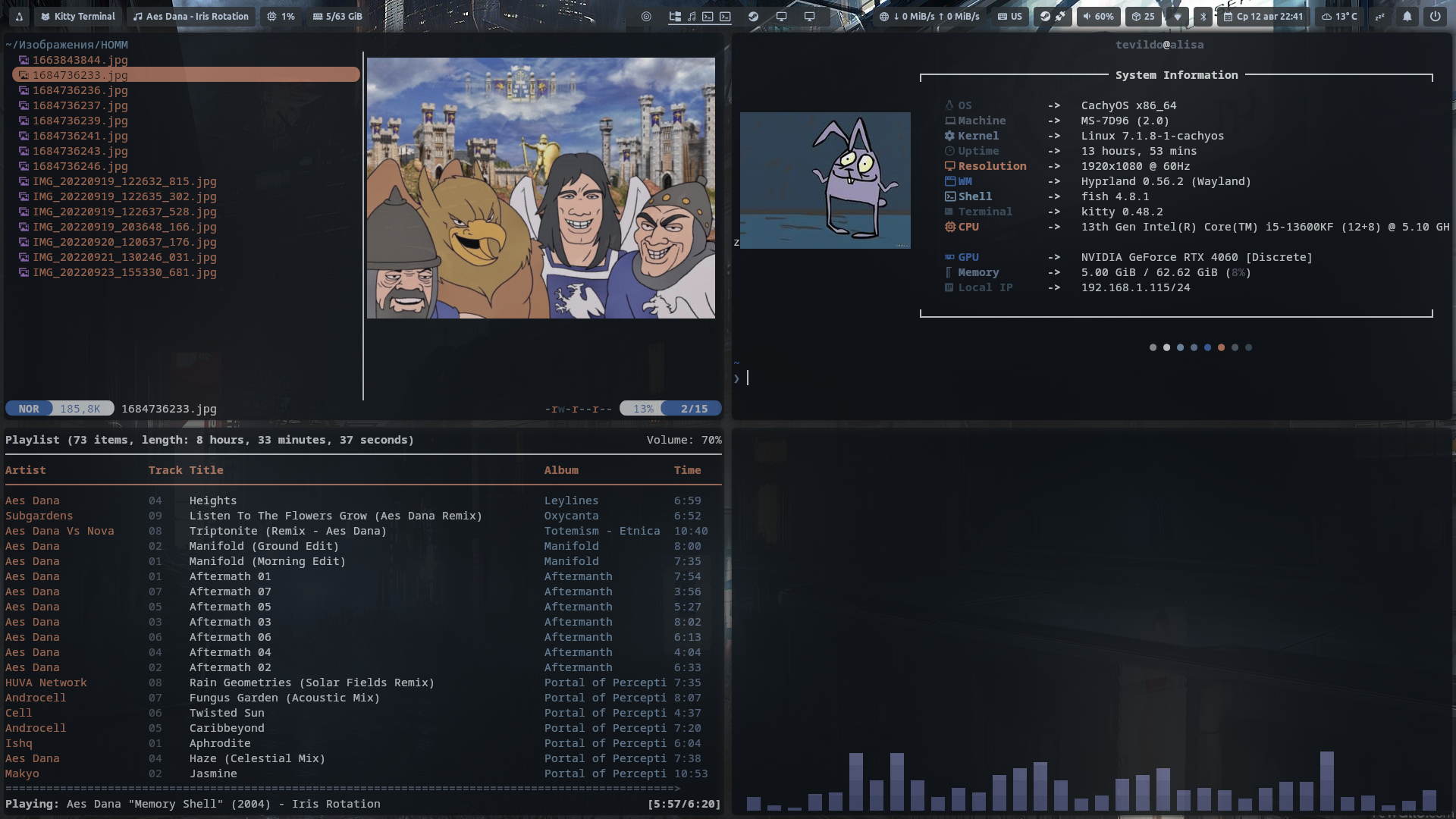The height and width of the screenshot is (819, 1456).
Task: Select track Triptonite (Remix - Aes Dana)
Action: click(x=363, y=531)
